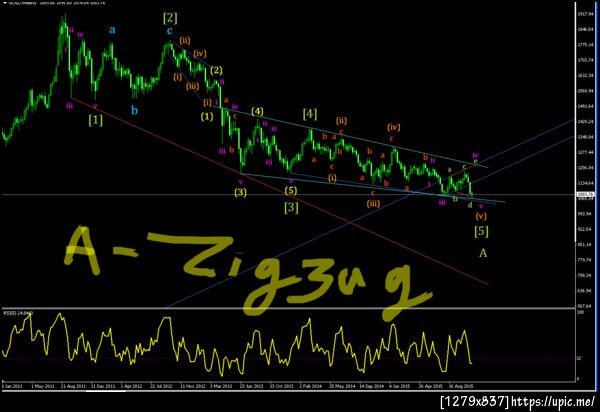600x412 pixels.
Task: Click the RSI(5) indicator label
Action: point(18,313)
